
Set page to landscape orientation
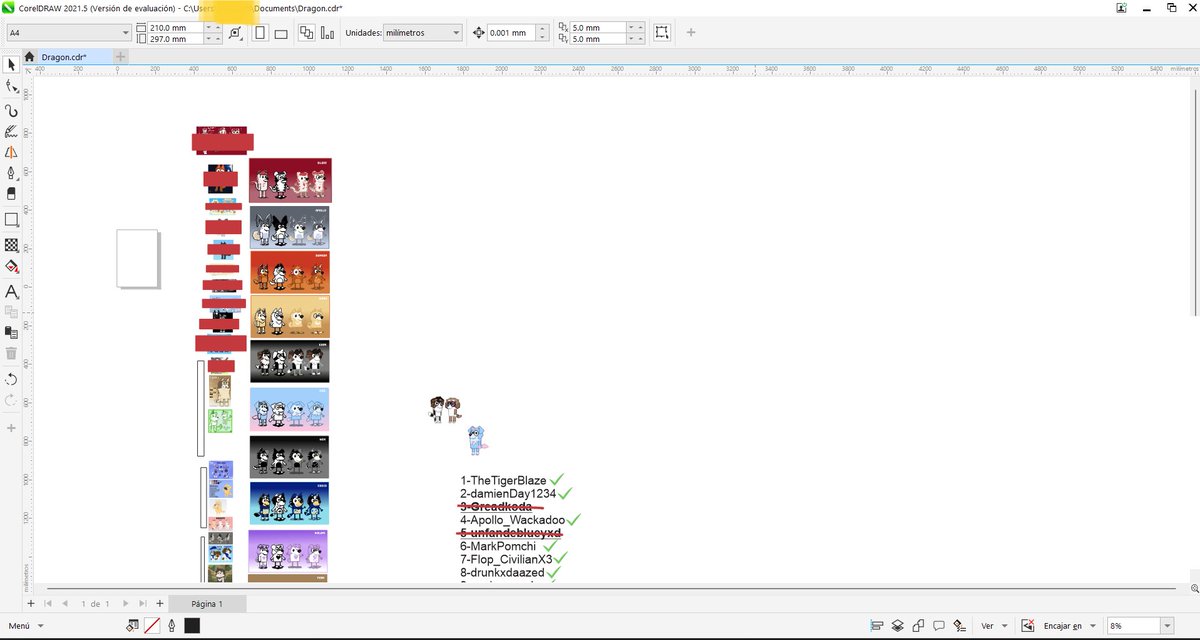[x=281, y=32]
